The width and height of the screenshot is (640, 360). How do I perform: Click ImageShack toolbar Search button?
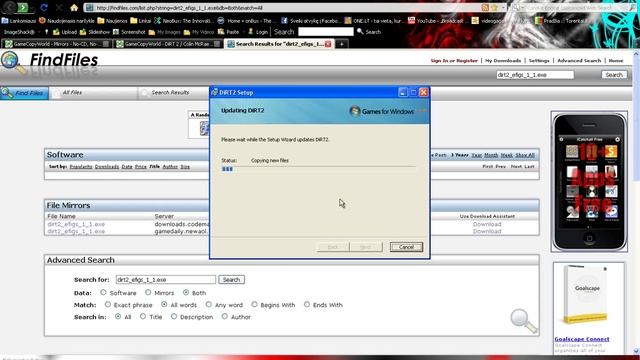click(x=369, y=31)
